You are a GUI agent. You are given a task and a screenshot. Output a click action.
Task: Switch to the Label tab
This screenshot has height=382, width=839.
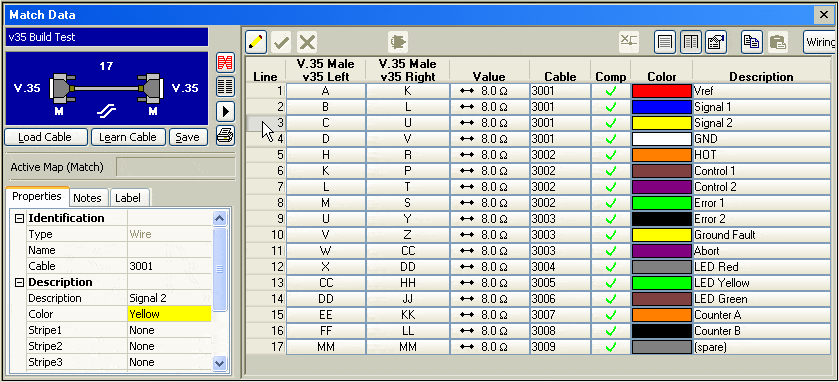point(128,198)
